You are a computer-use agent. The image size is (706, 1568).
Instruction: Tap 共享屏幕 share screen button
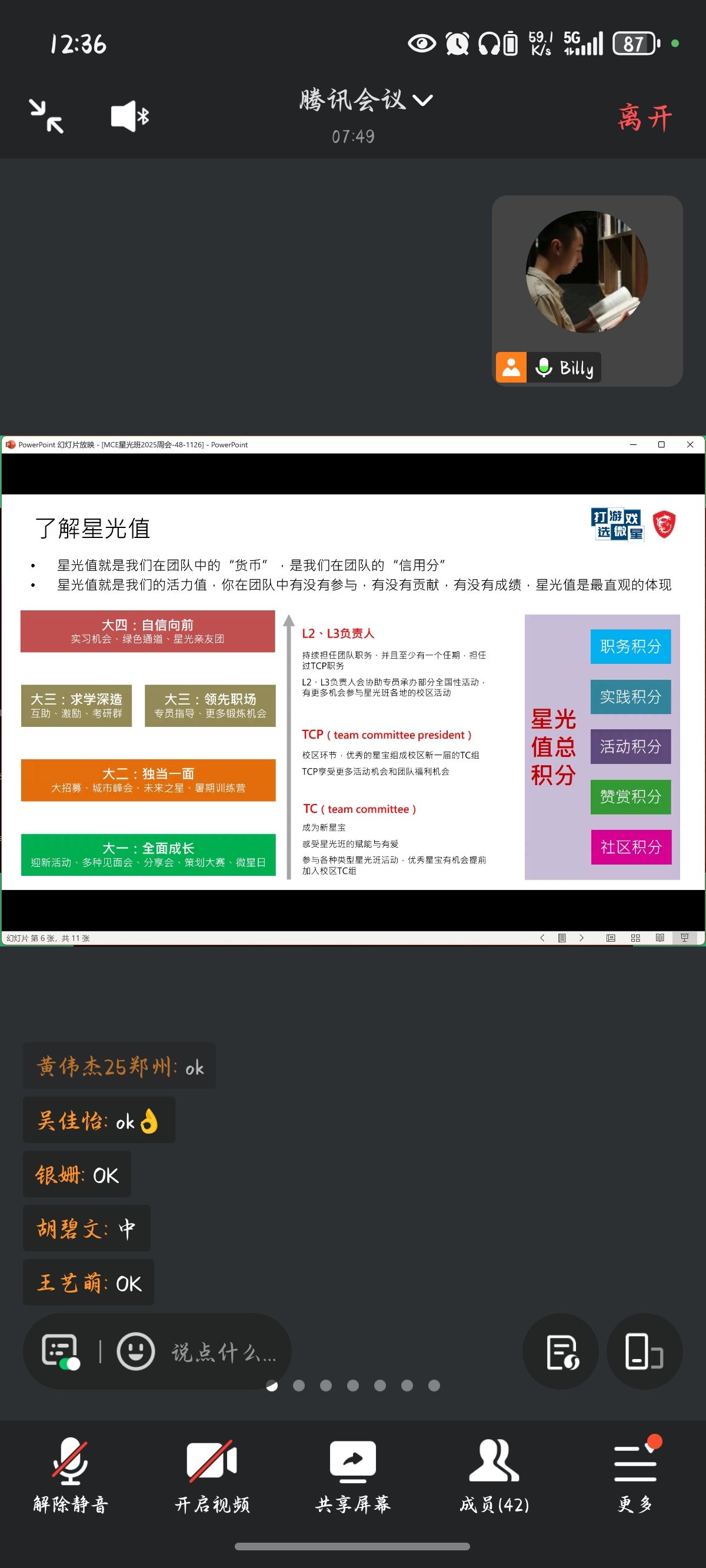[353, 1476]
